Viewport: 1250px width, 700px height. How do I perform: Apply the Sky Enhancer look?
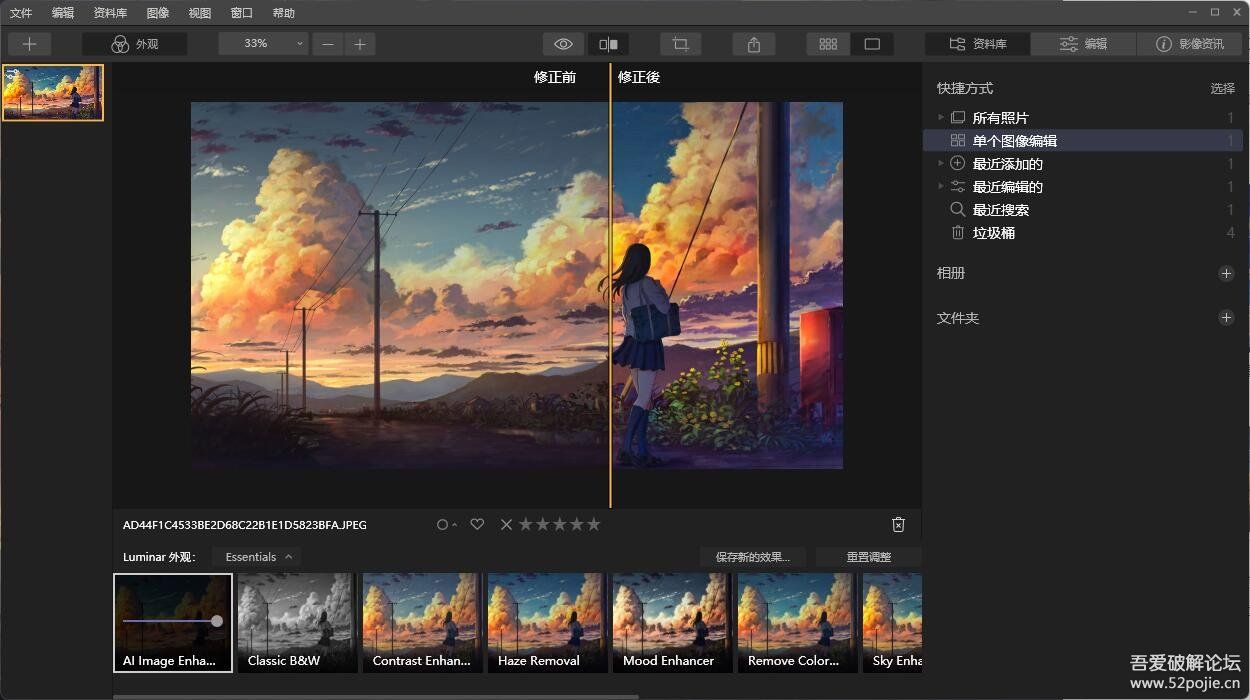(892, 622)
